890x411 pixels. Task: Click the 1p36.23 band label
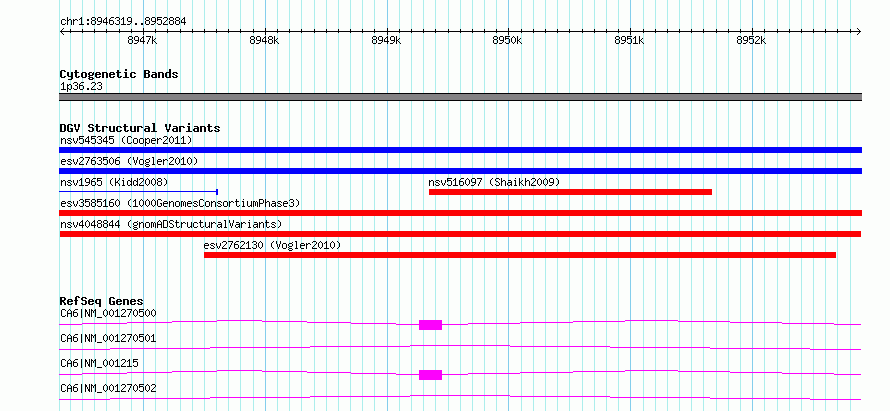click(x=81, y=87)
